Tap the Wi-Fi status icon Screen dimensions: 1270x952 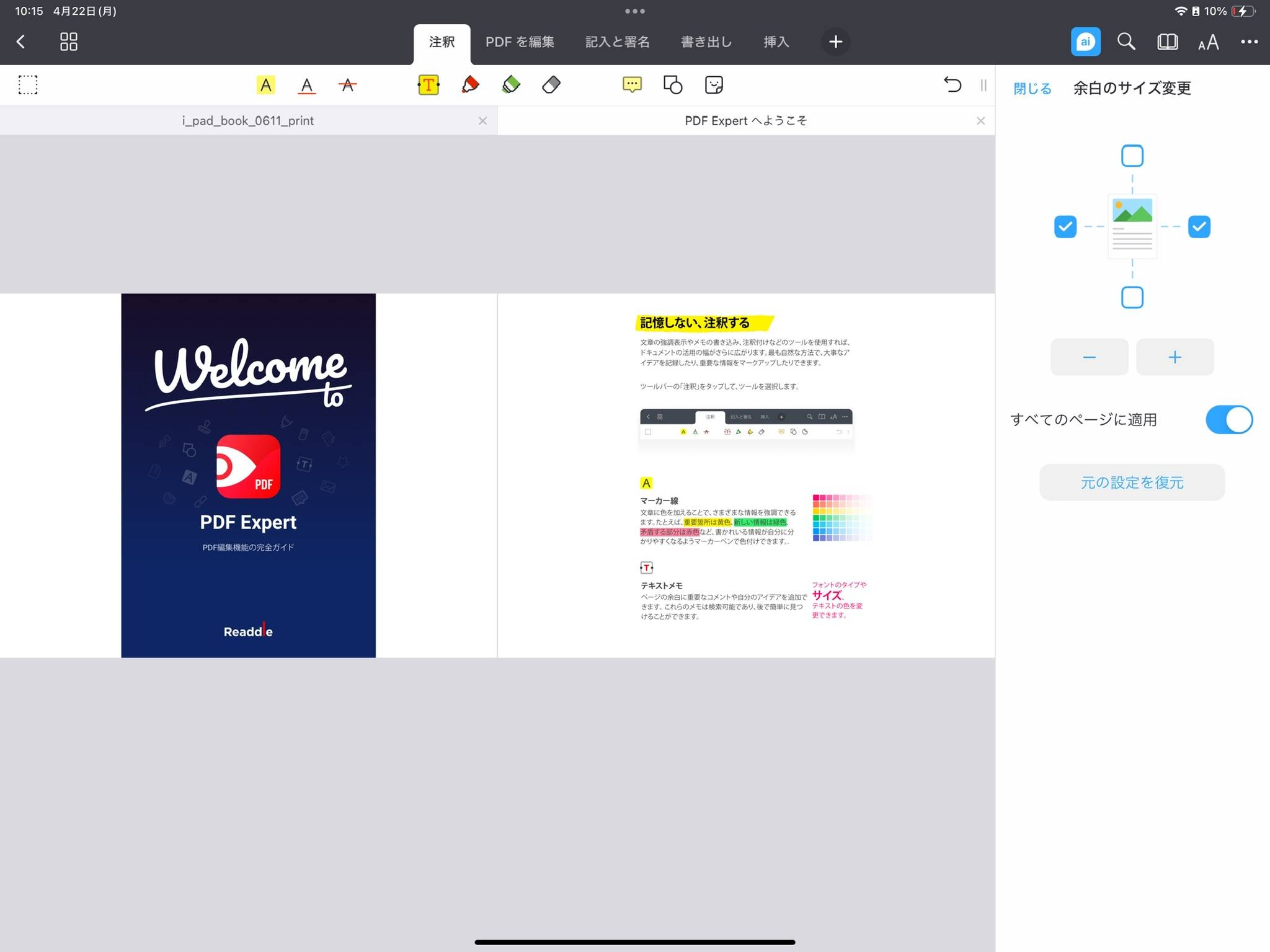(x=1181, y=11)
